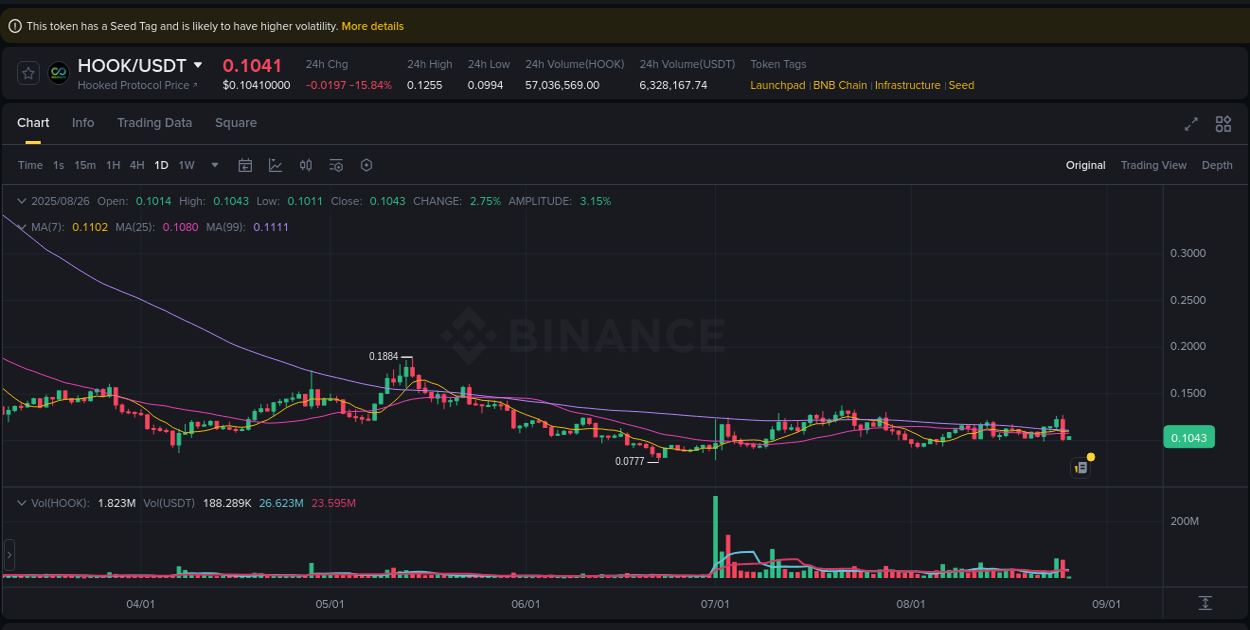
Task: Open the chart layout grid icon
Action: (x=1223, y=124)
